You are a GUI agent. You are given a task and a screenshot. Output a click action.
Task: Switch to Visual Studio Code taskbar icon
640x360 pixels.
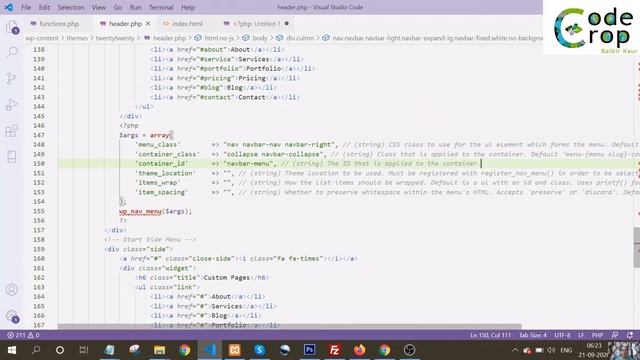210,350
